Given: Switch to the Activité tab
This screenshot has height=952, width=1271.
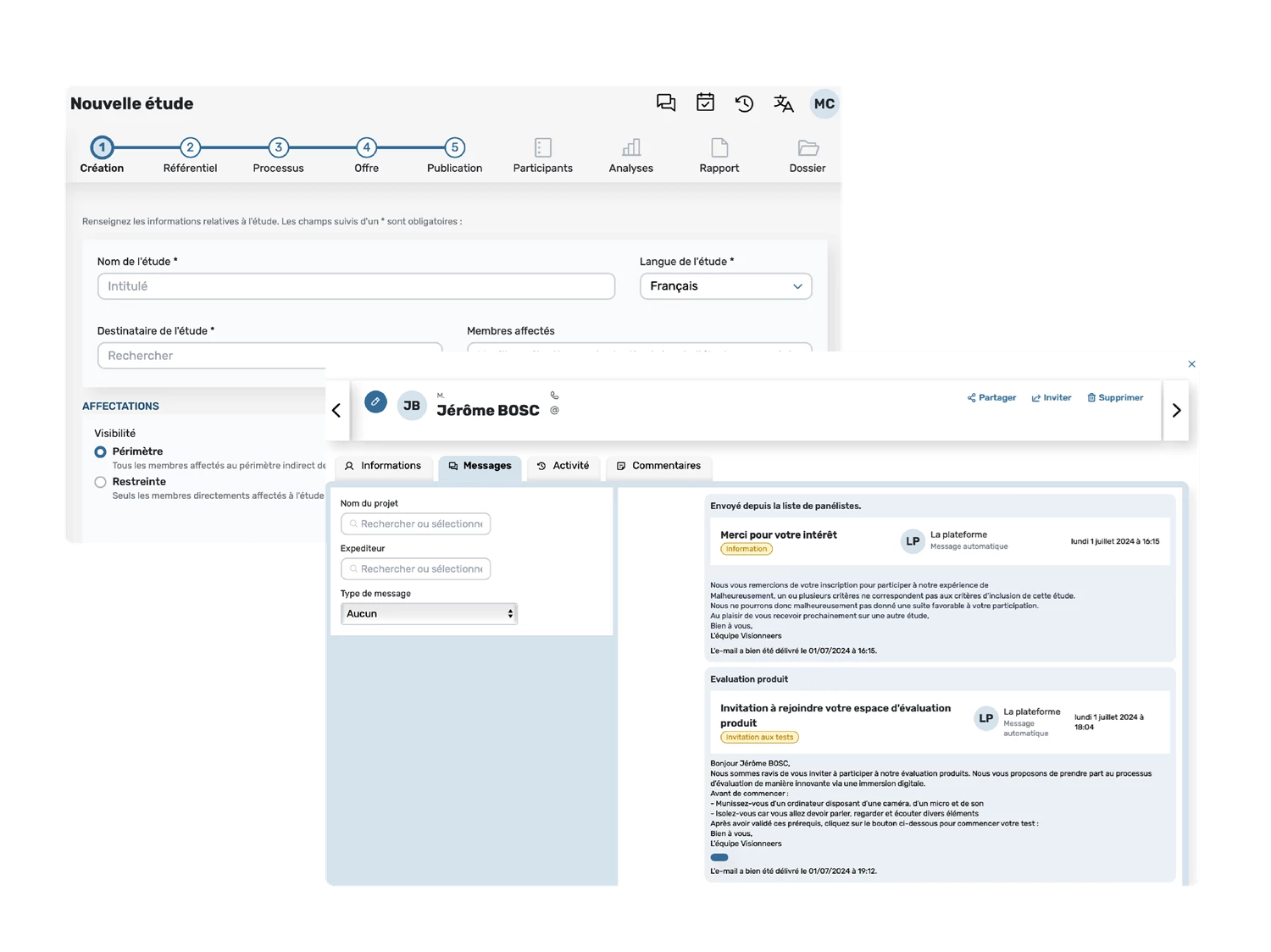Looking at the screenshot, I should [563, 466].
